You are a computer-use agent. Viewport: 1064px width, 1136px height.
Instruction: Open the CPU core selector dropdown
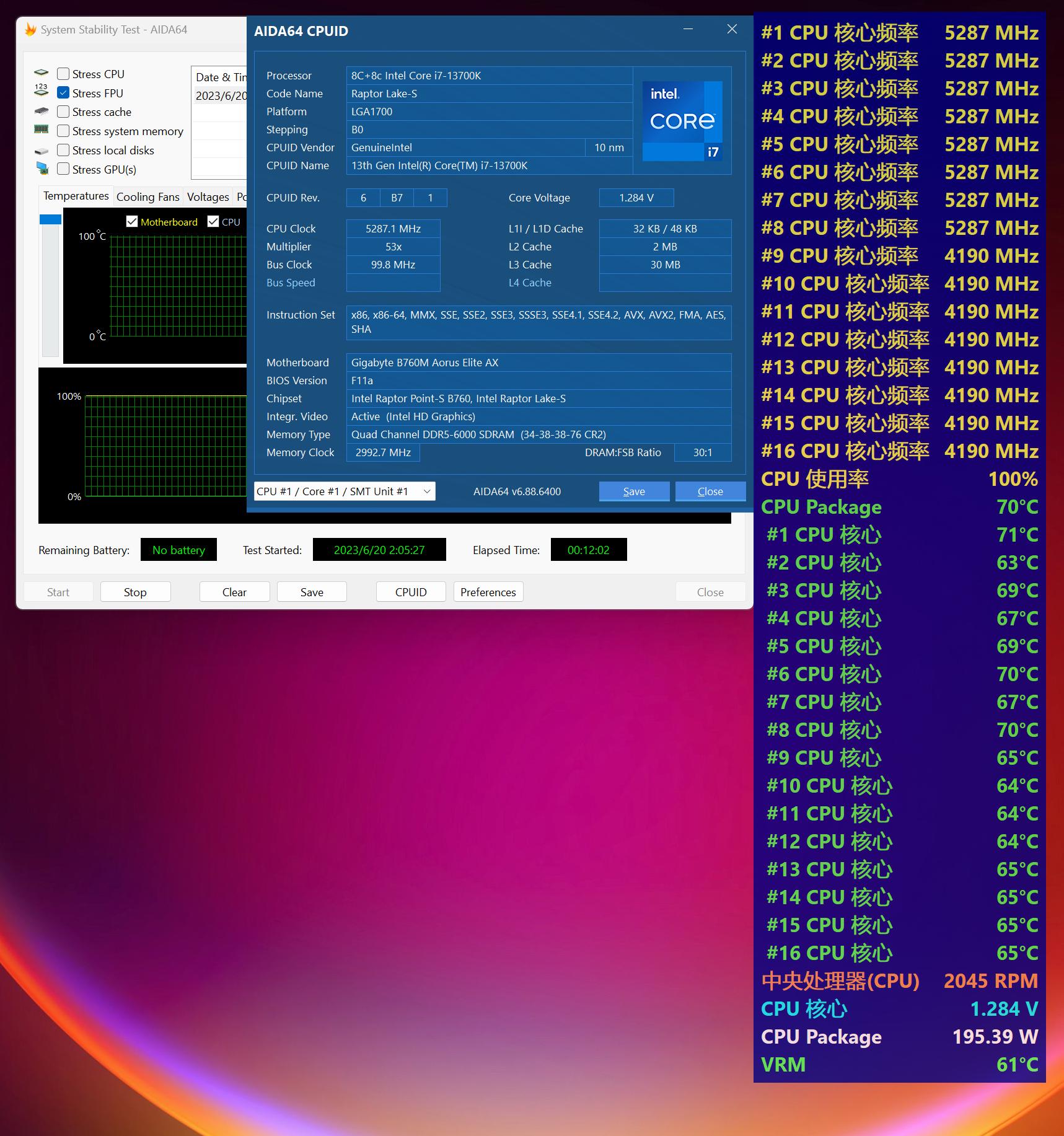(344, 491)
